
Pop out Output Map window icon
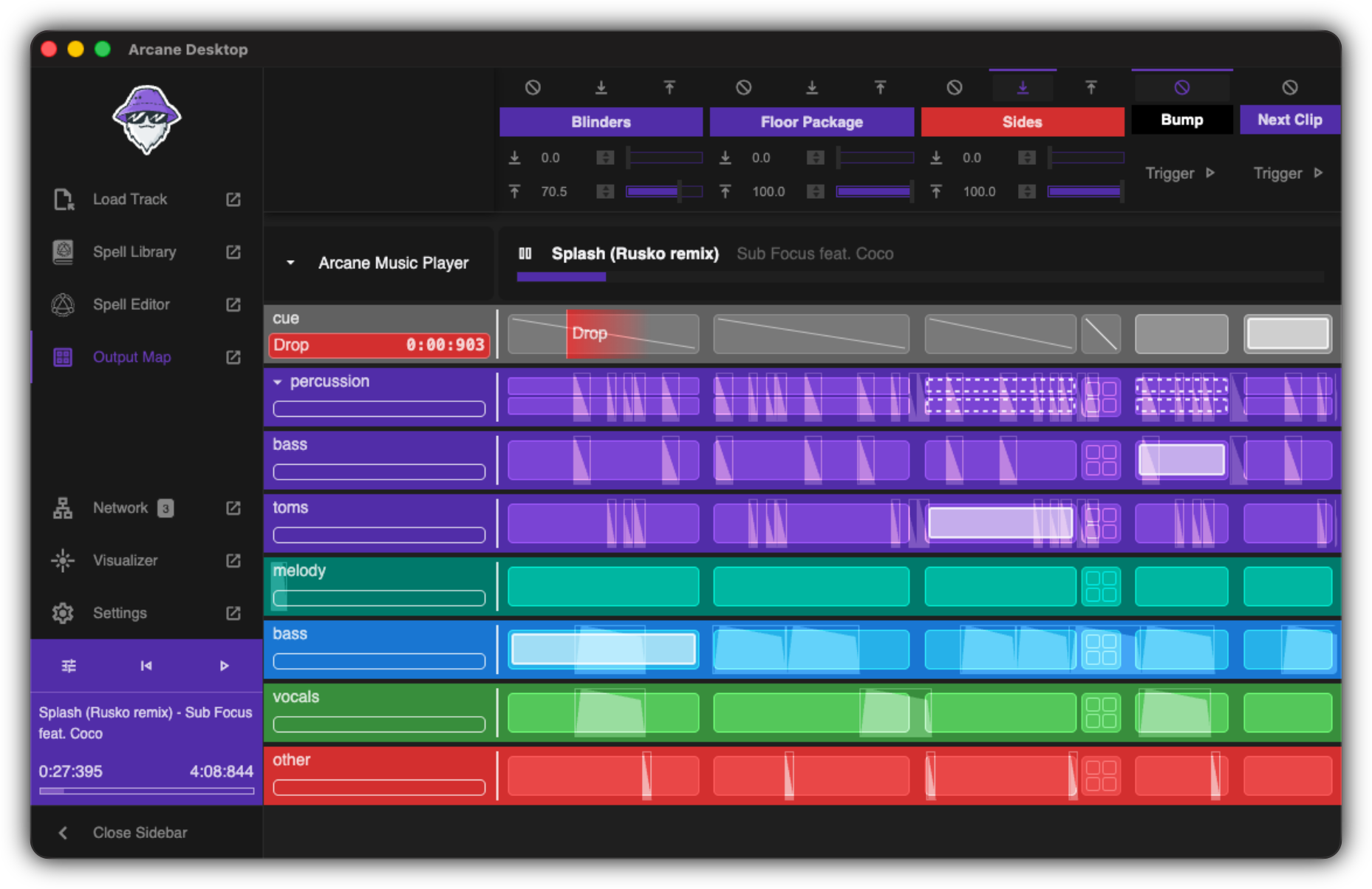[x=233, y=357]
